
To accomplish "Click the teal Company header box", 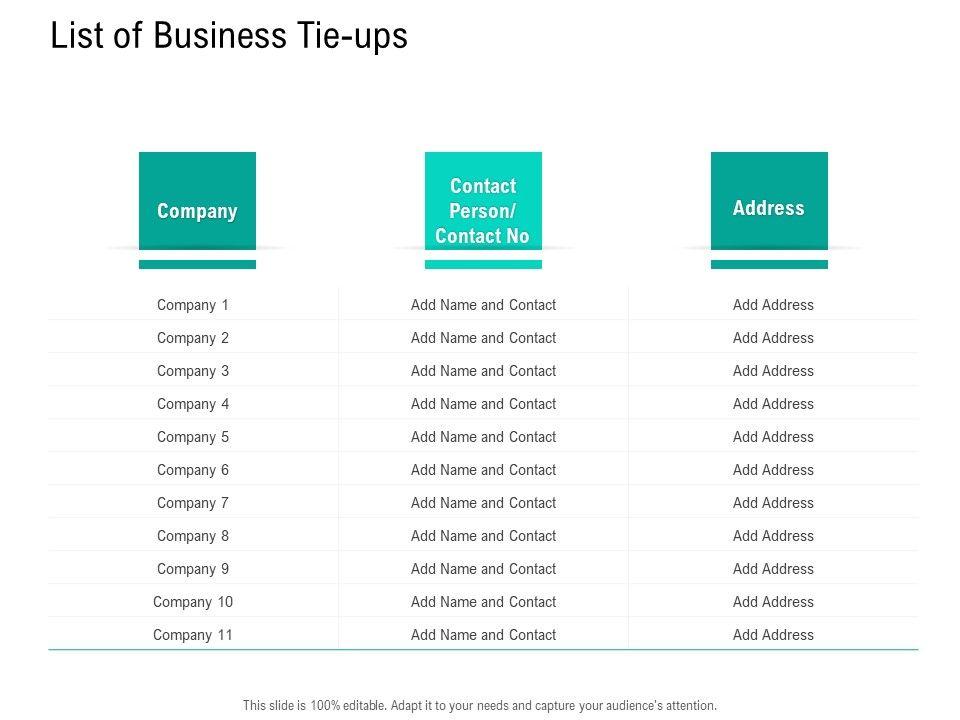I will (197, 201).
